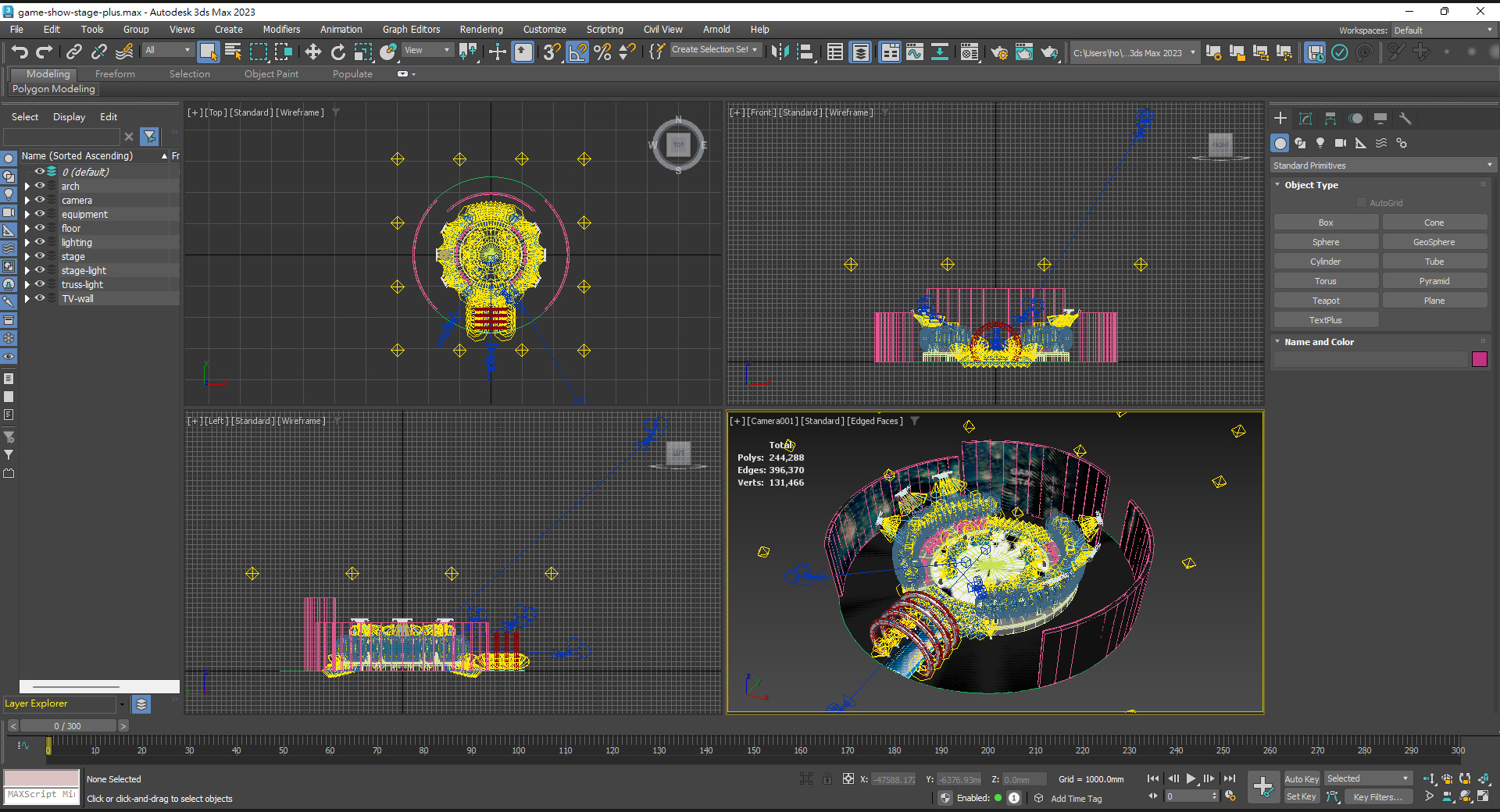Click the Cylinder object type button

point(1325,262)
